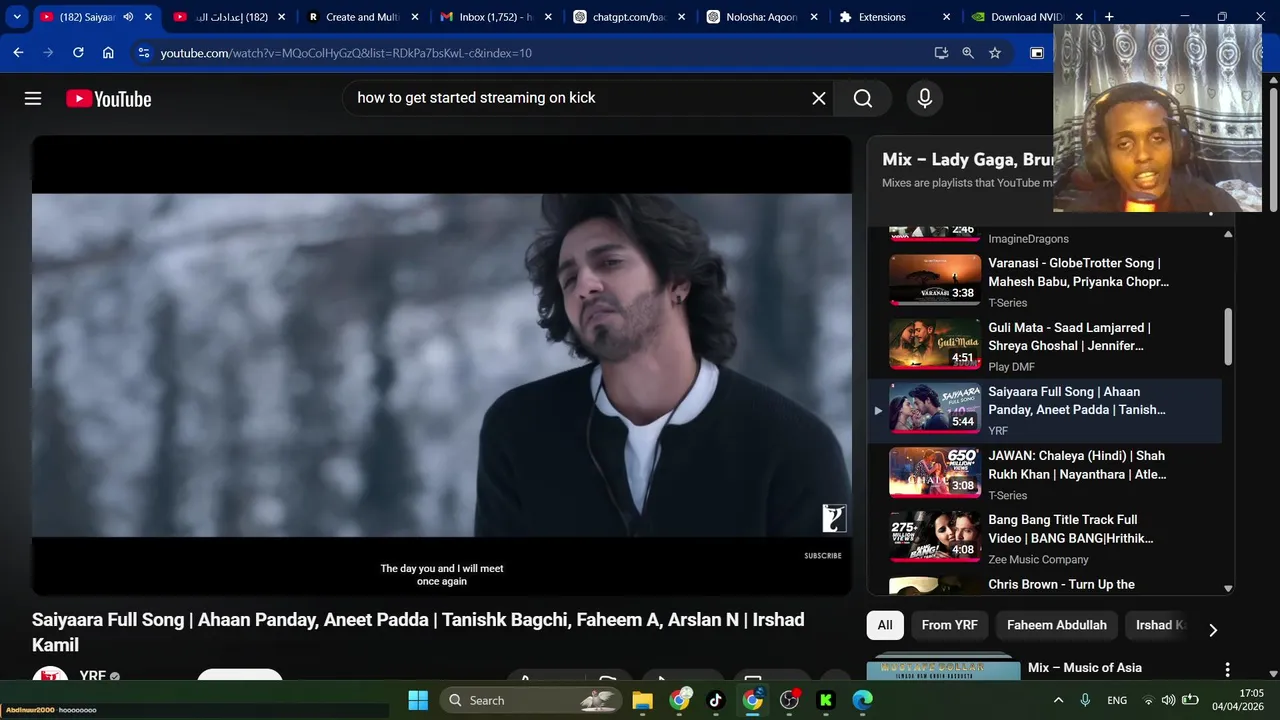Screen dimensions: 1280x720
Task: Open OBS Studio from the taskbar
Action: point(790,700)
